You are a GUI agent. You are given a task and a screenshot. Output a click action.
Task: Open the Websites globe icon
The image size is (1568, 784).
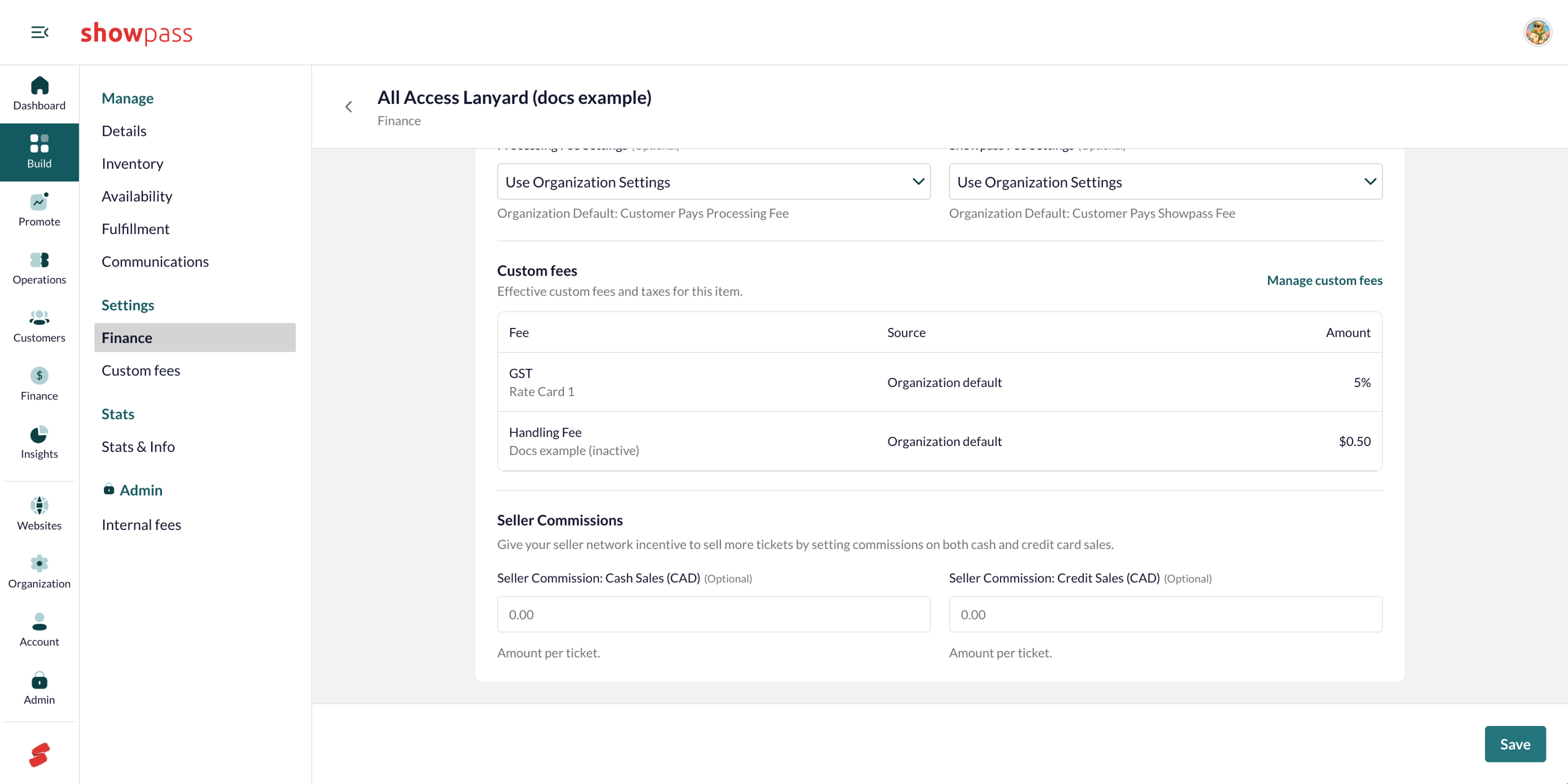pos(39,505)
